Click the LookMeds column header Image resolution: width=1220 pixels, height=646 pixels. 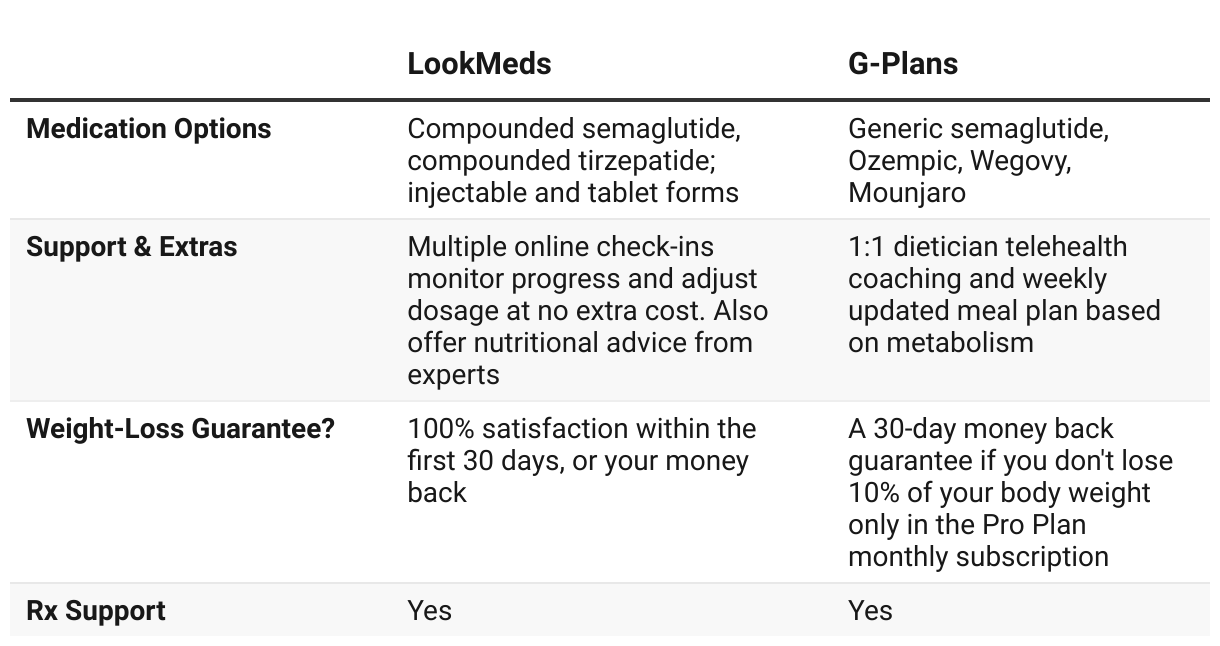479,64
